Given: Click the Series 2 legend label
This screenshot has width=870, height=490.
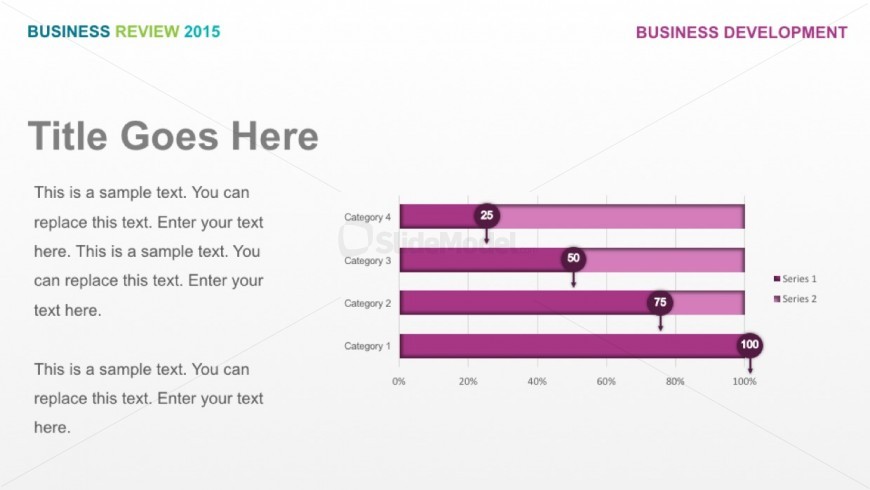Looking at the screenshot, I should 800,299.
